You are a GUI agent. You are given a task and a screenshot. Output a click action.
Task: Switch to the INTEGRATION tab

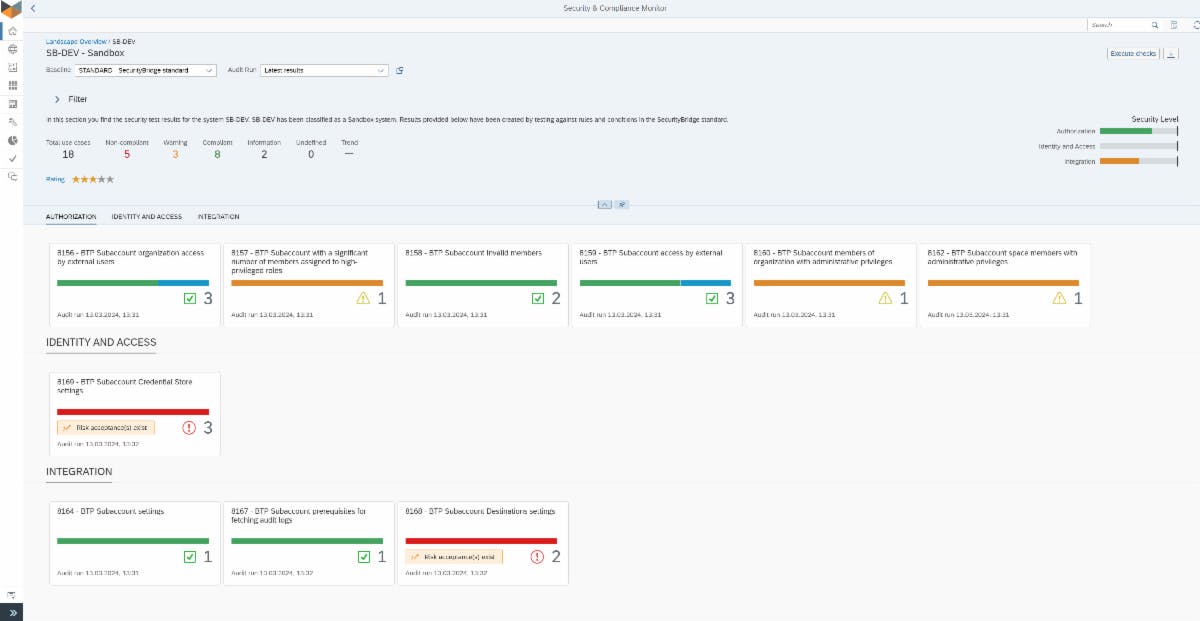220,216
